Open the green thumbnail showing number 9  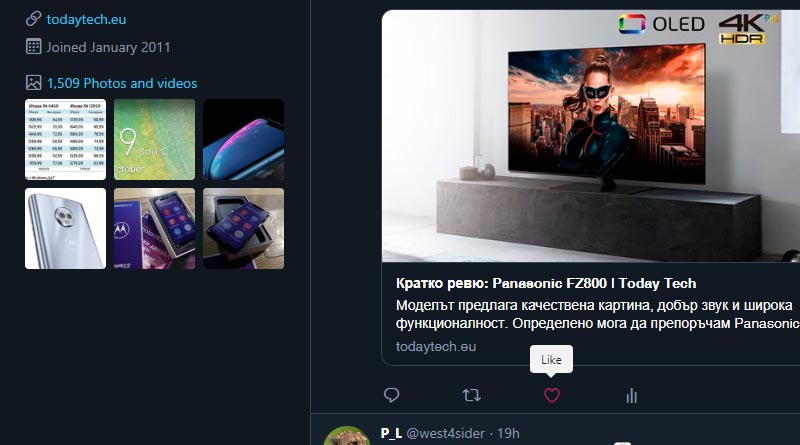[154, 139]
